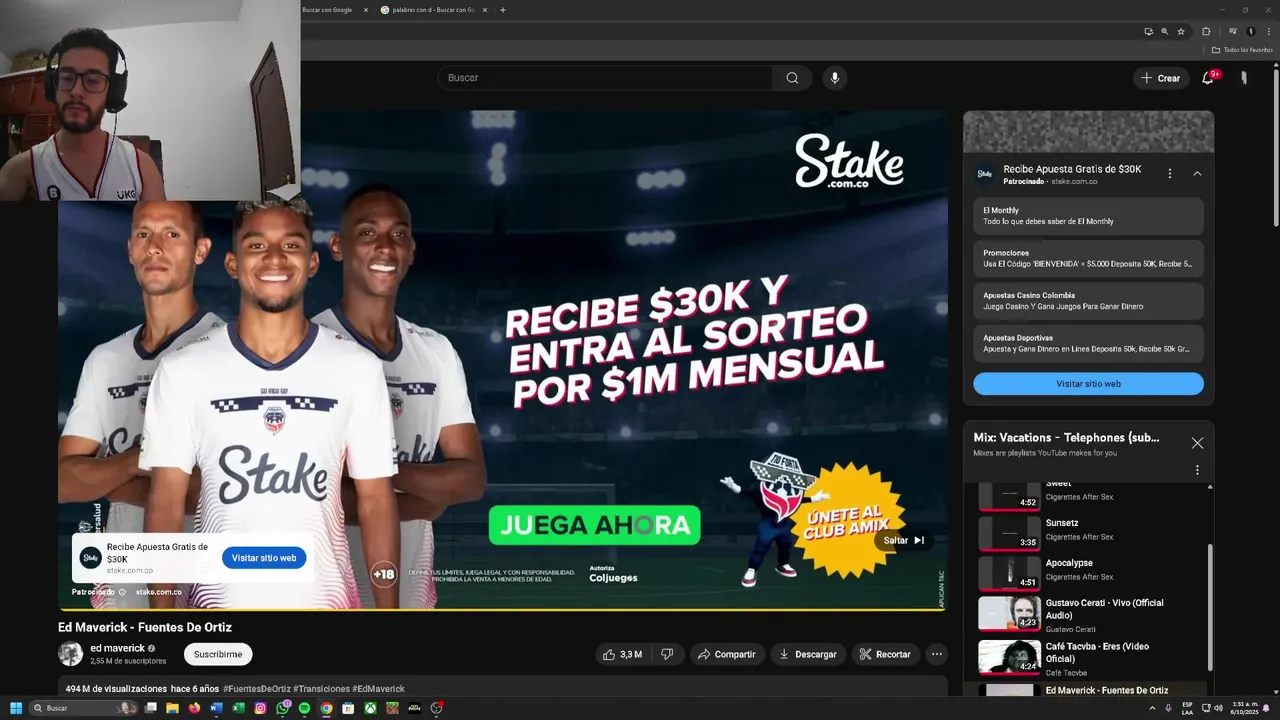1280x720 pixels.
Task: Open Apuestas Deportivas link card
Action: (1088, 343)
